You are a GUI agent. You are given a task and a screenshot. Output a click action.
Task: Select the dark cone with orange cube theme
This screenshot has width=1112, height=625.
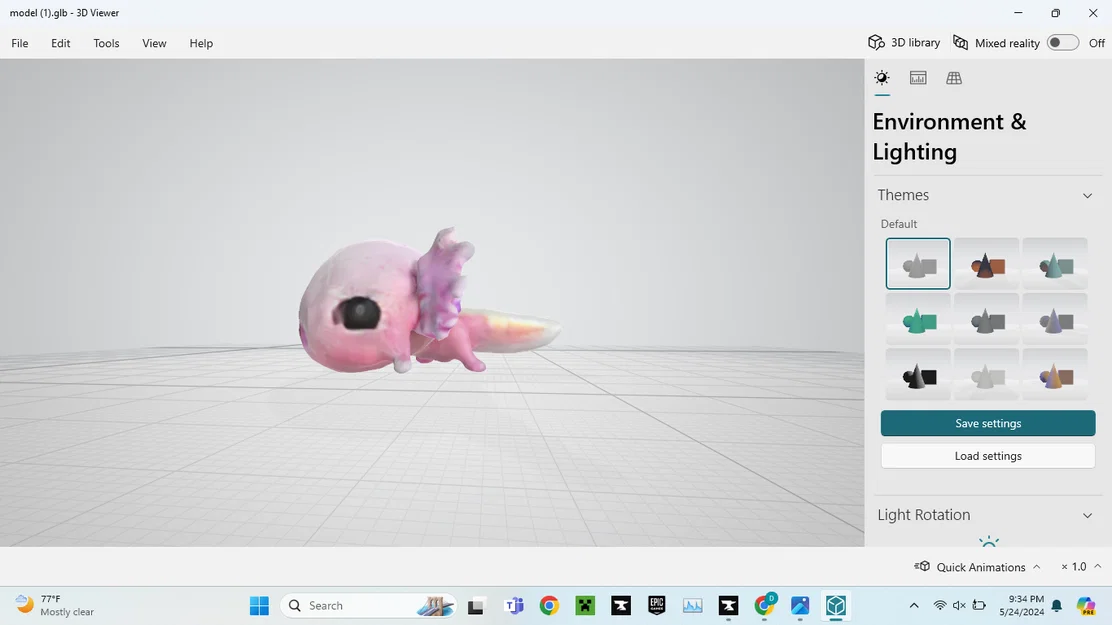pyautogui.click(x=986, y=263)
